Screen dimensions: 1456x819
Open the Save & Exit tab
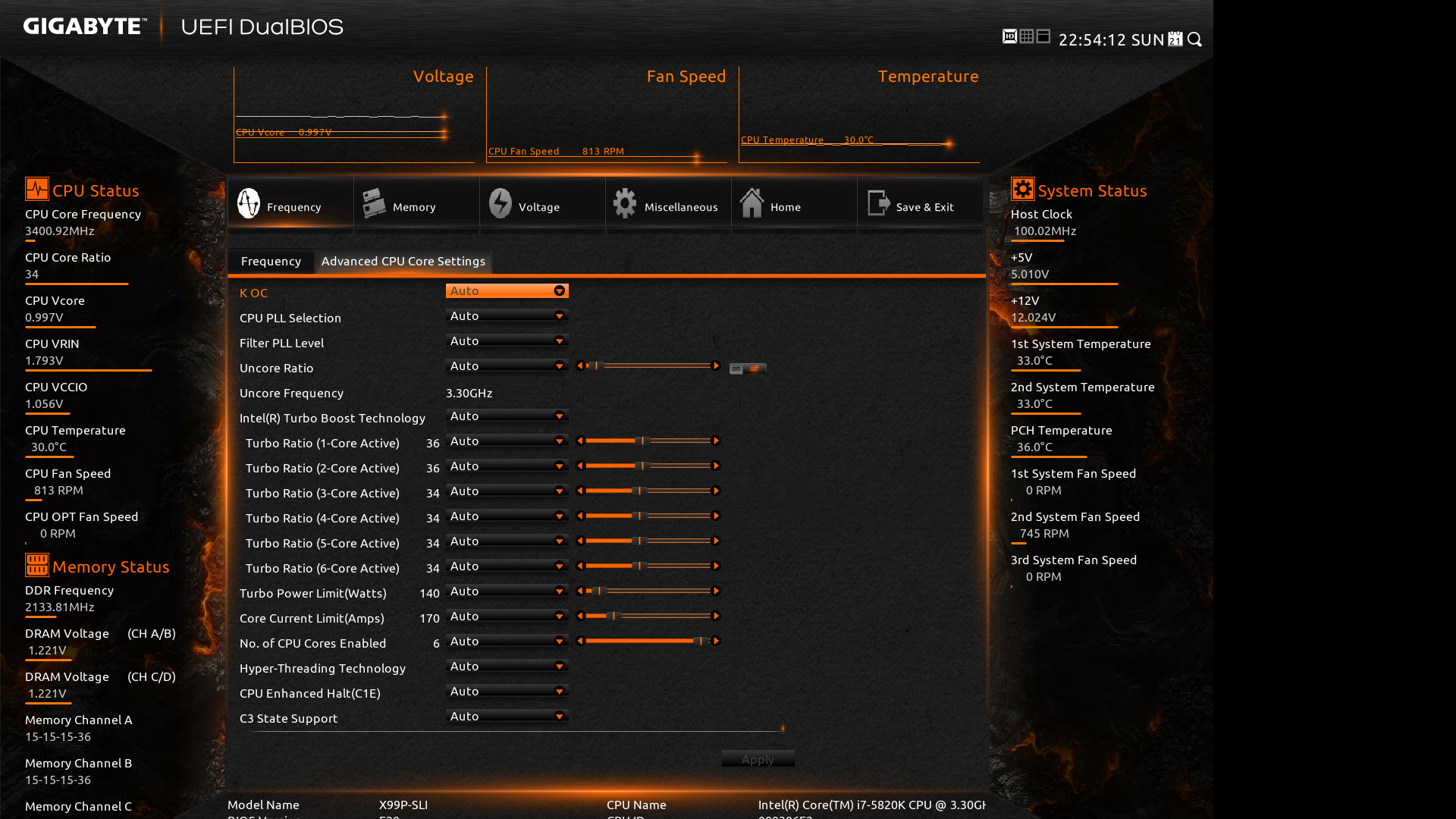pyautogui.click(x=919, y=203)
